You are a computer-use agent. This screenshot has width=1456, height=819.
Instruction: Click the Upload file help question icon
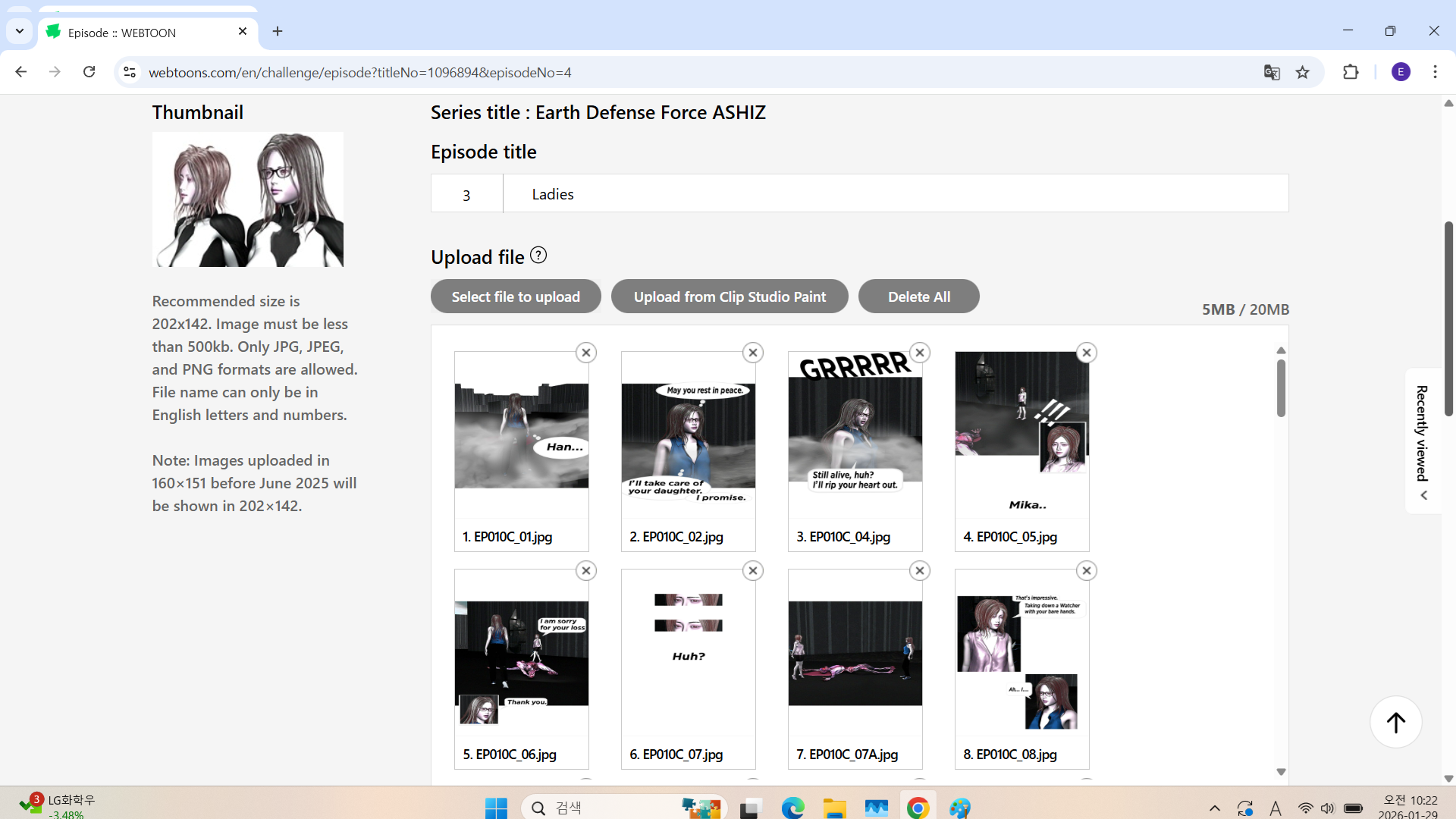click(538, 256)
